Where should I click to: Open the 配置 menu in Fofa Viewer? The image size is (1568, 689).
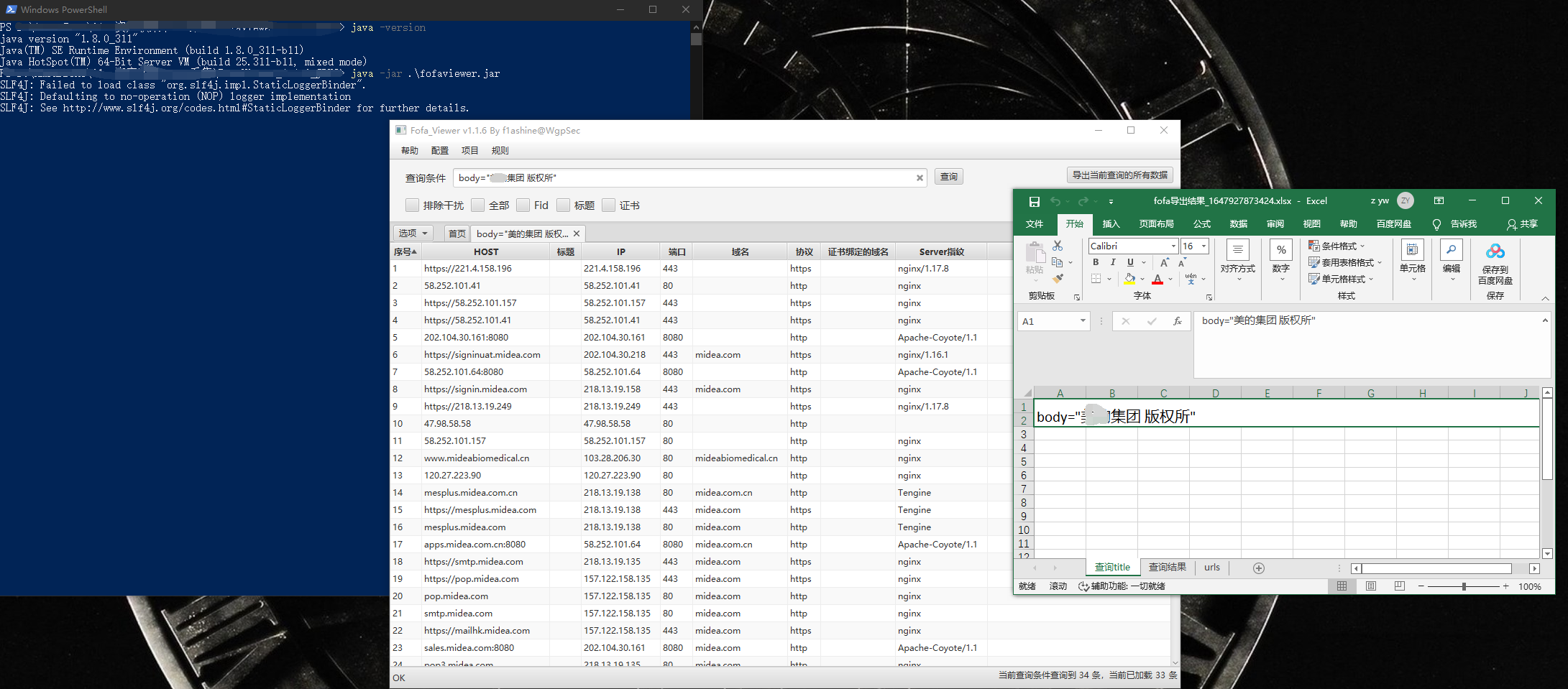coord(439,150)
